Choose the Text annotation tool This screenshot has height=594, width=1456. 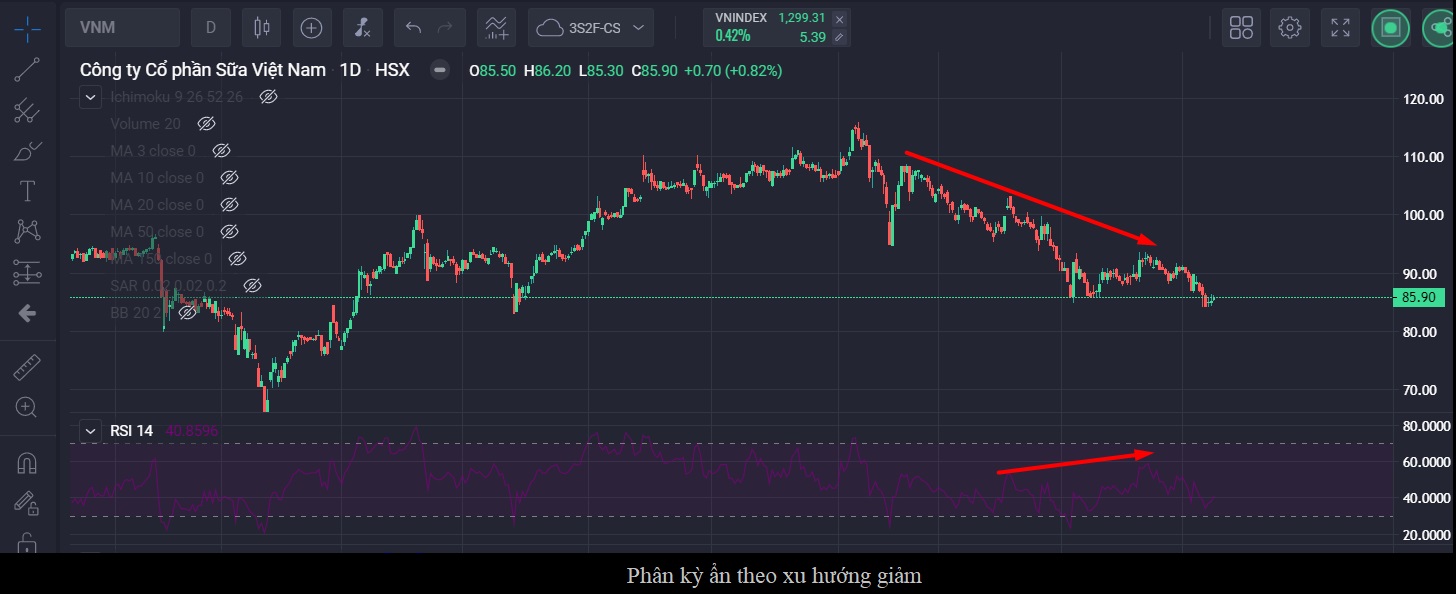click(27, 191)
